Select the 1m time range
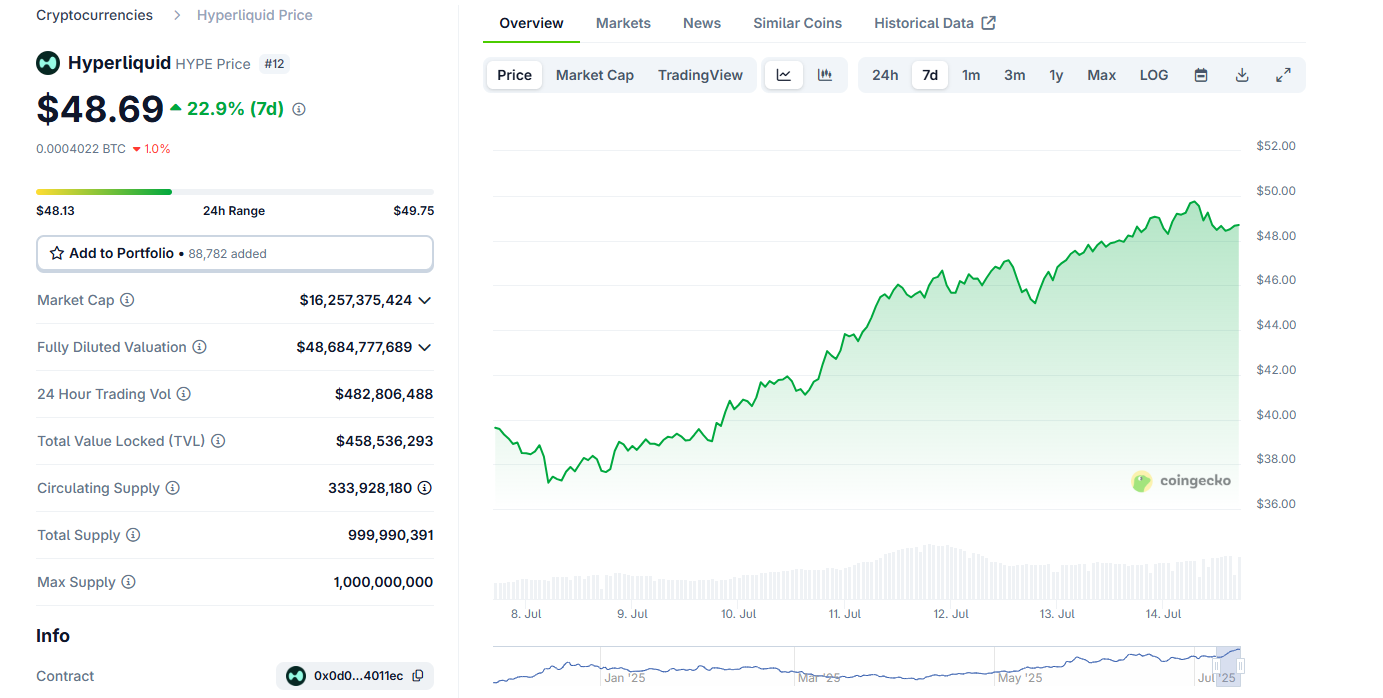Image resolution: width=1383 pixels, height=698 pixels. [x=971, y=75]
